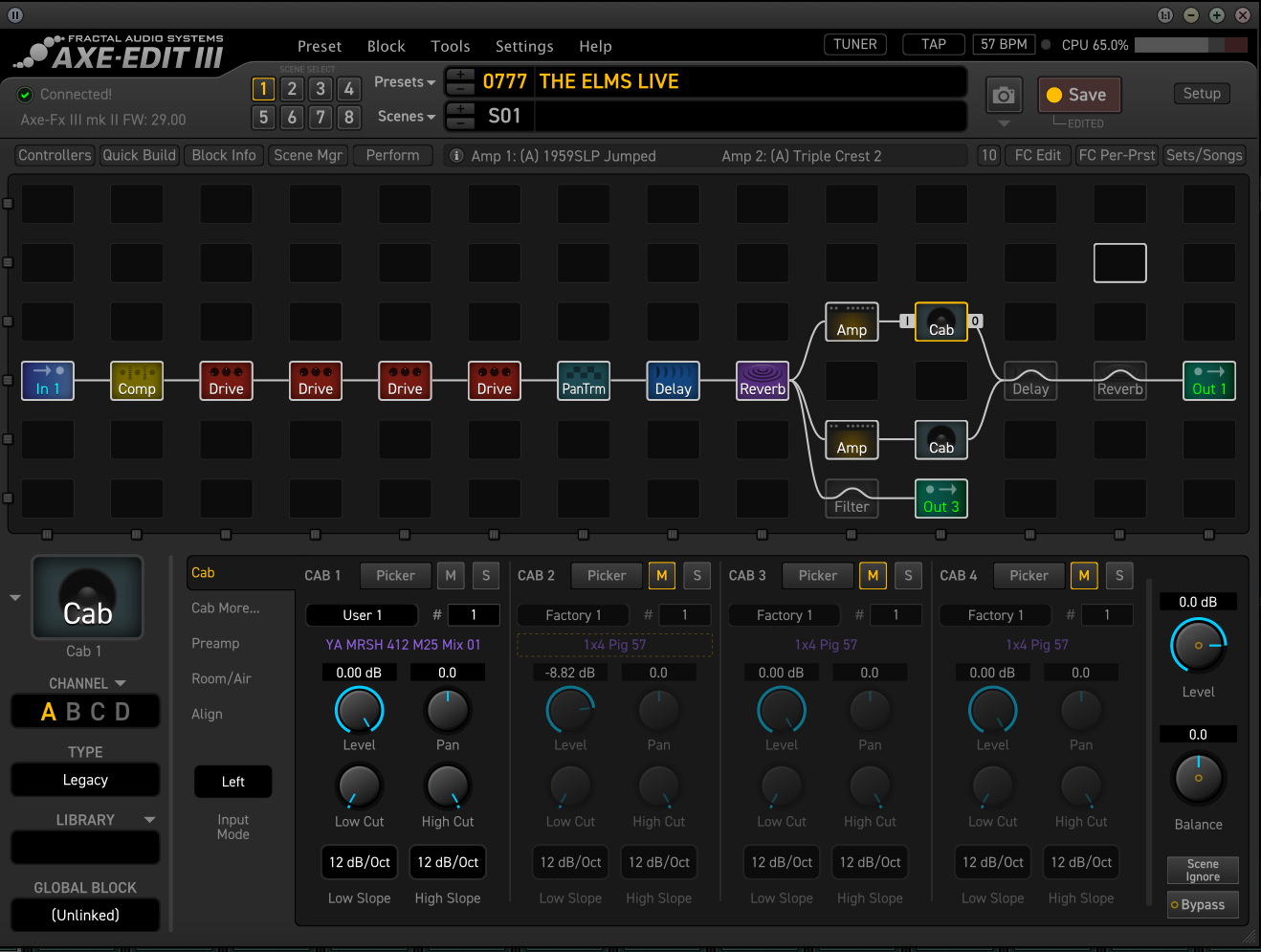Open the TUNER
Viewport: 1261px width, 952px height.
[x=855, y=44]
